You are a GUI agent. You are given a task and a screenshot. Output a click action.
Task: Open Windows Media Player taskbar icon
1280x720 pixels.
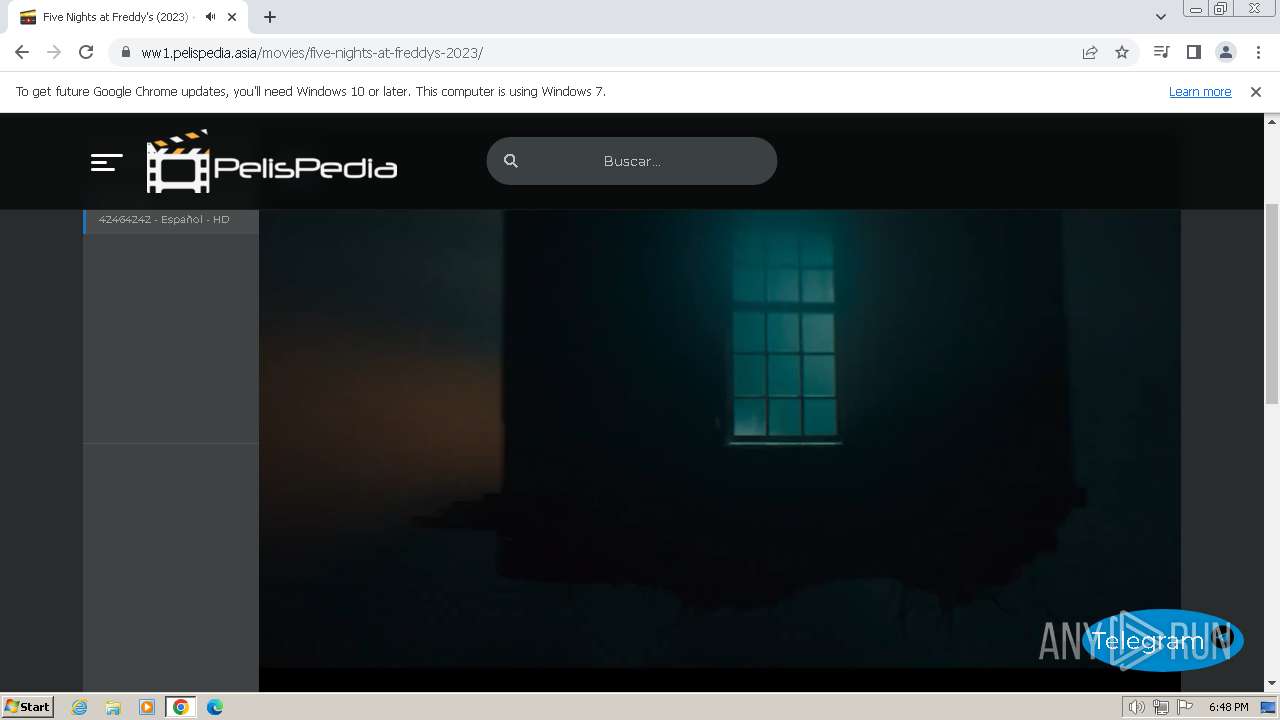pyautogui.click(x=147, y=707)
